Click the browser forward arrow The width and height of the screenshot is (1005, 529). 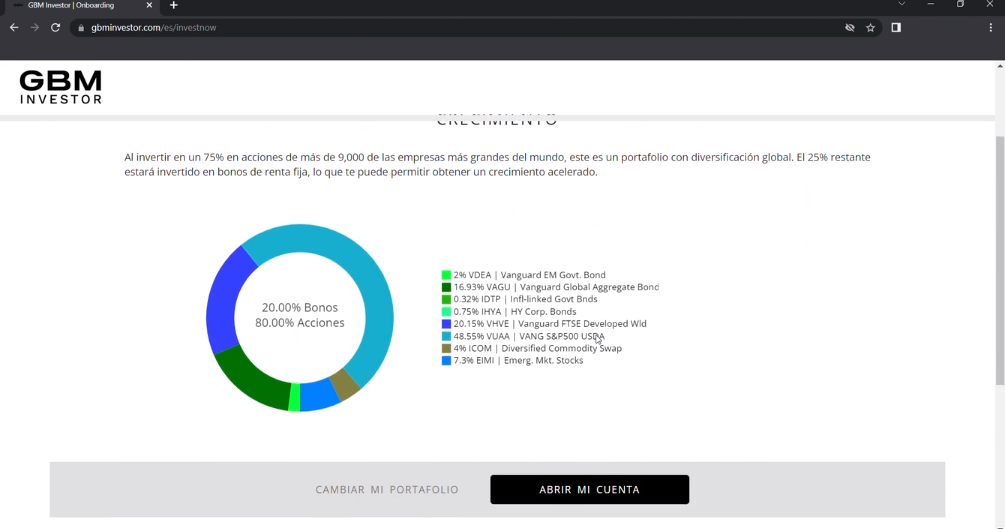pos(35,28)
